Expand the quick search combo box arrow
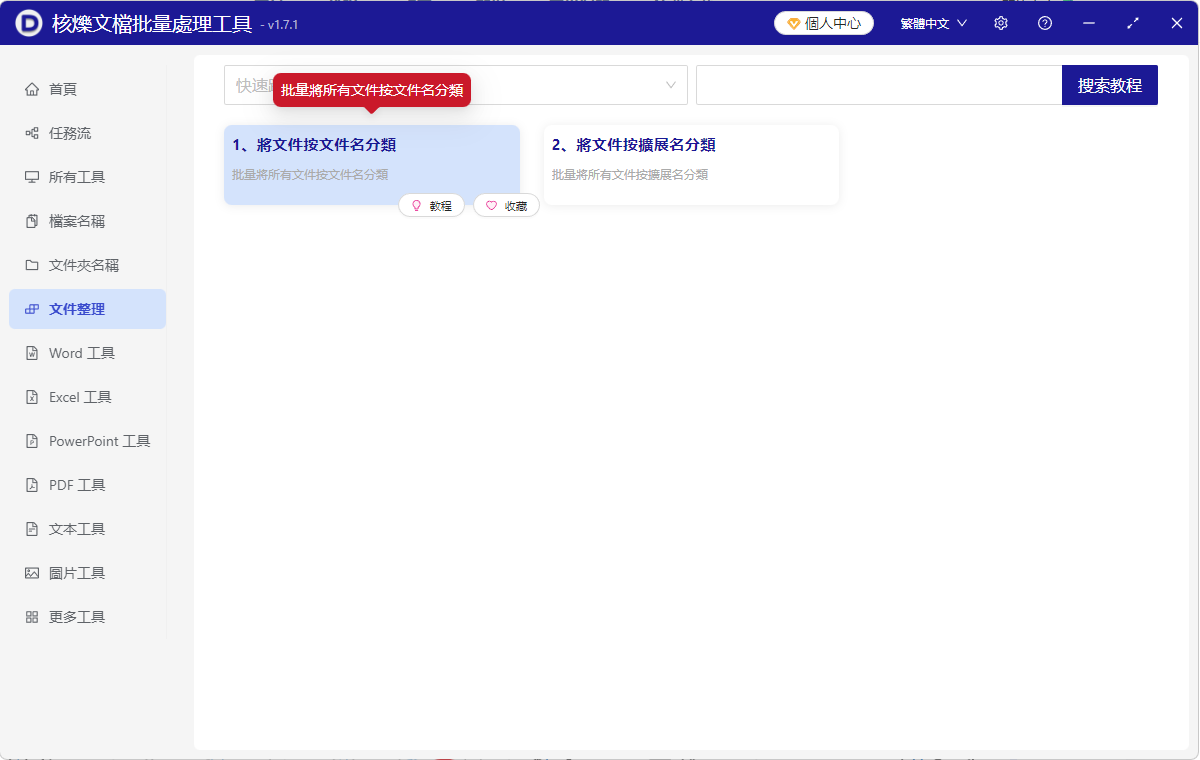 point(671,85)
